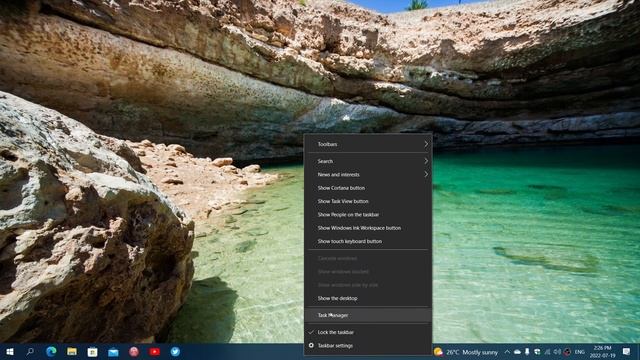640x360 pixels.
Task: Open the Windows Start menu
Action: coord(10,351)
